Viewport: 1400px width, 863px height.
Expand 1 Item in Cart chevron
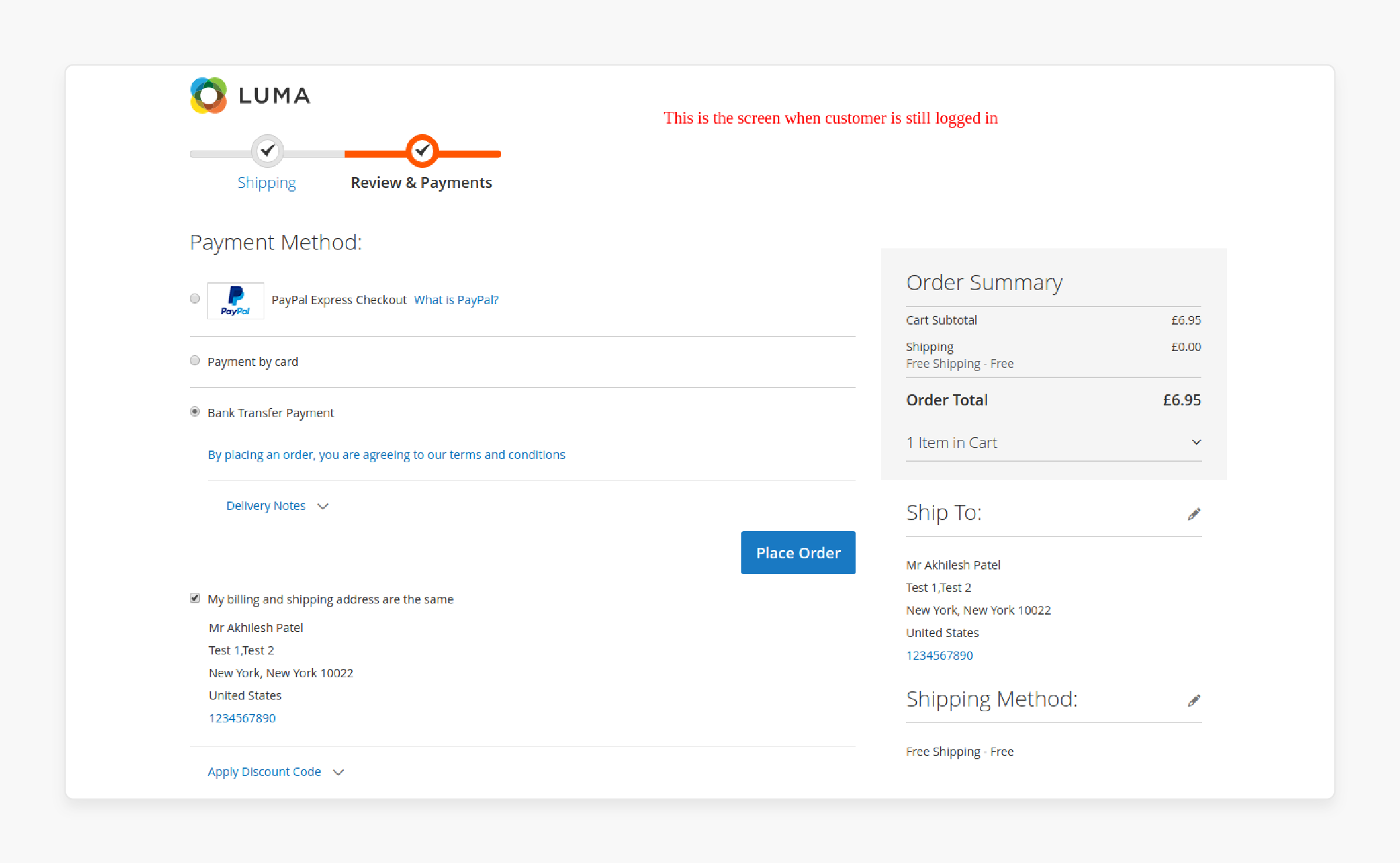click(x=1196, y=442)
